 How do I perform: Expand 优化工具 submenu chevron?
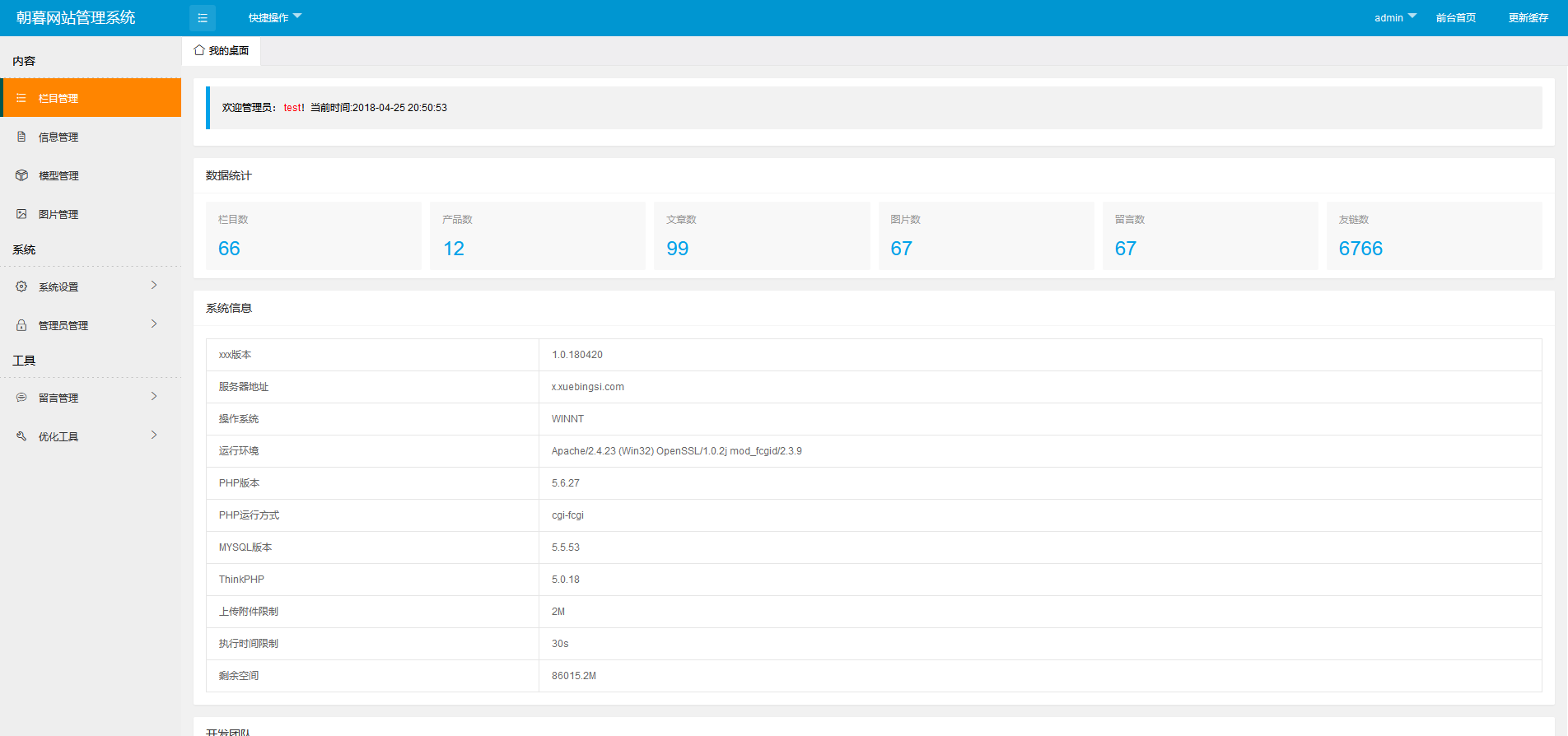click(x=154, y=435)
